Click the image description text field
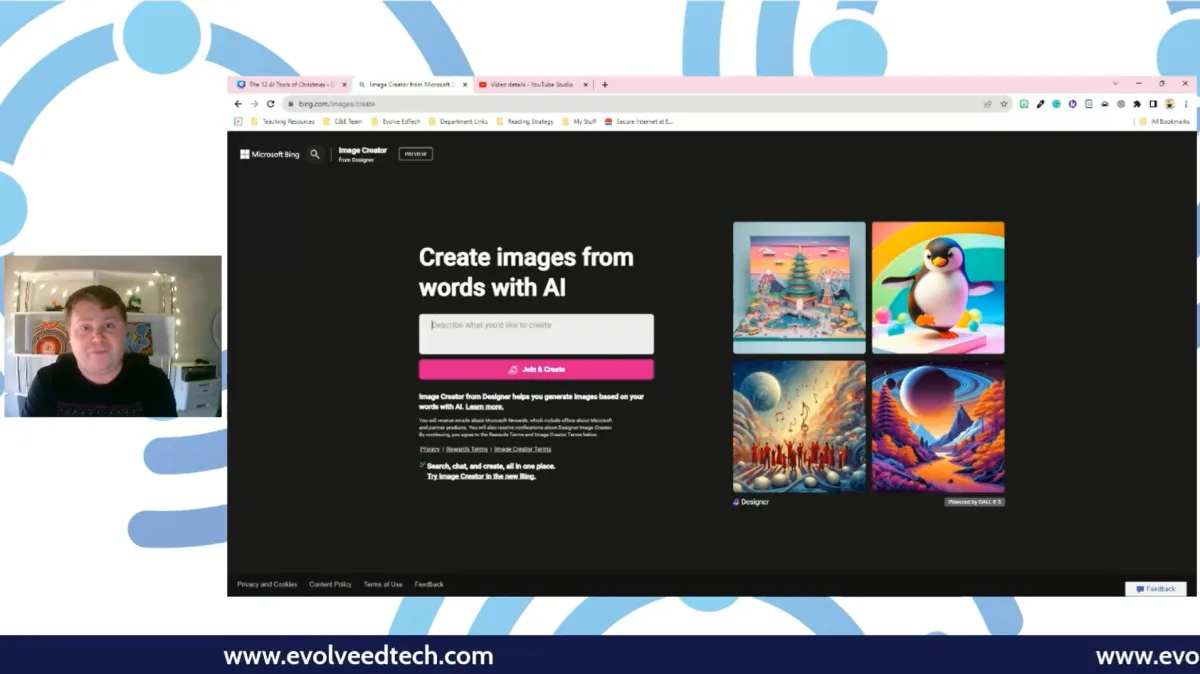1200x674 pixels. tap(536, 334)
